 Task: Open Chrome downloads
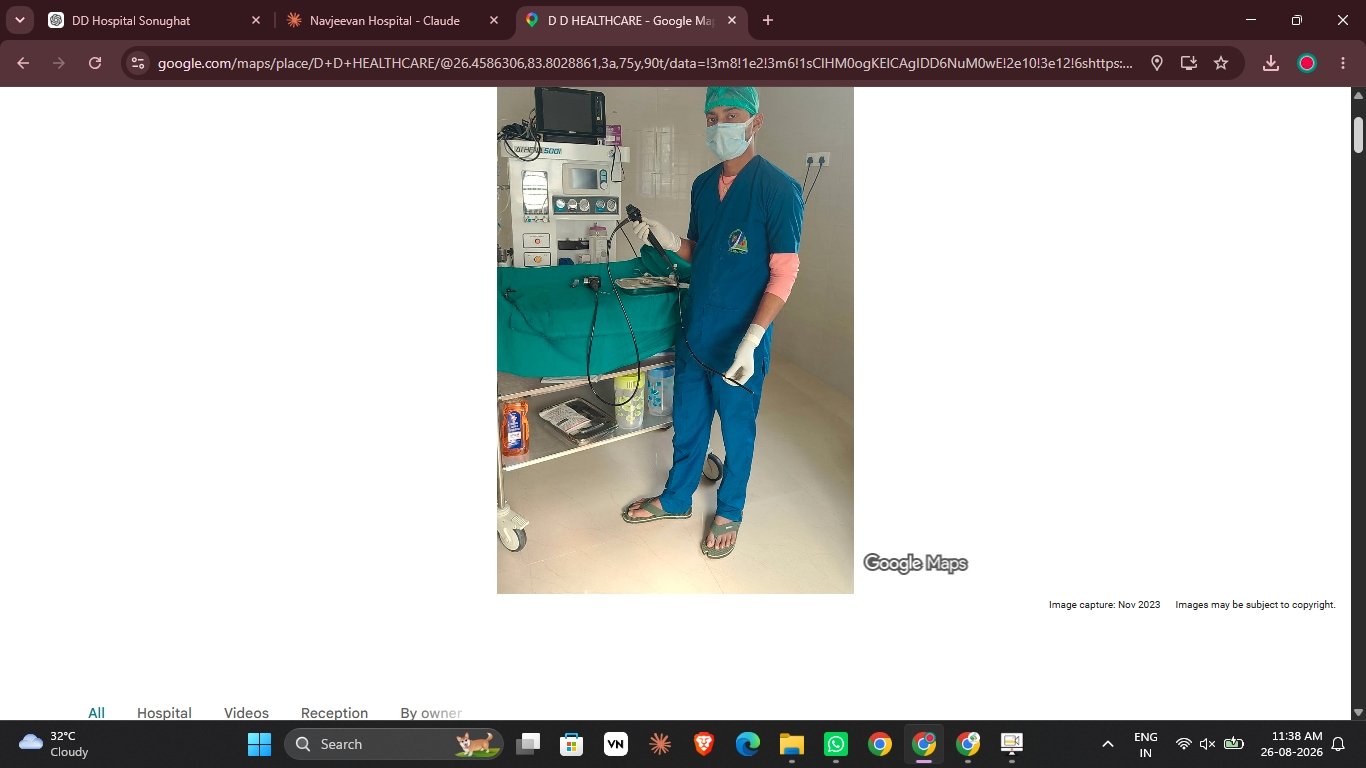pyautogui.click(x=1271, y=63)
